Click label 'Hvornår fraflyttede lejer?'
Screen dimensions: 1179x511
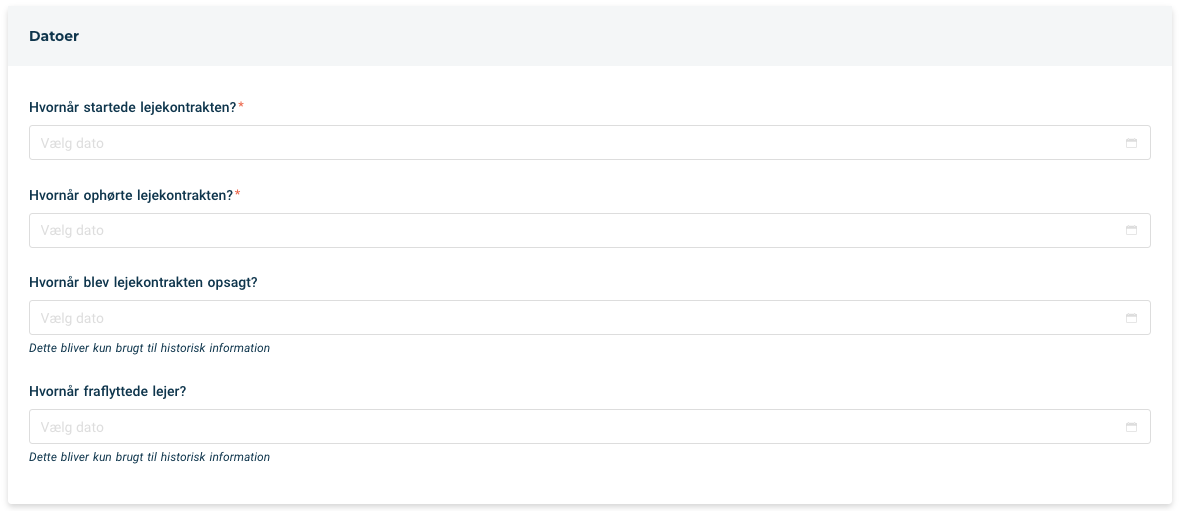(x=108, y=392)
